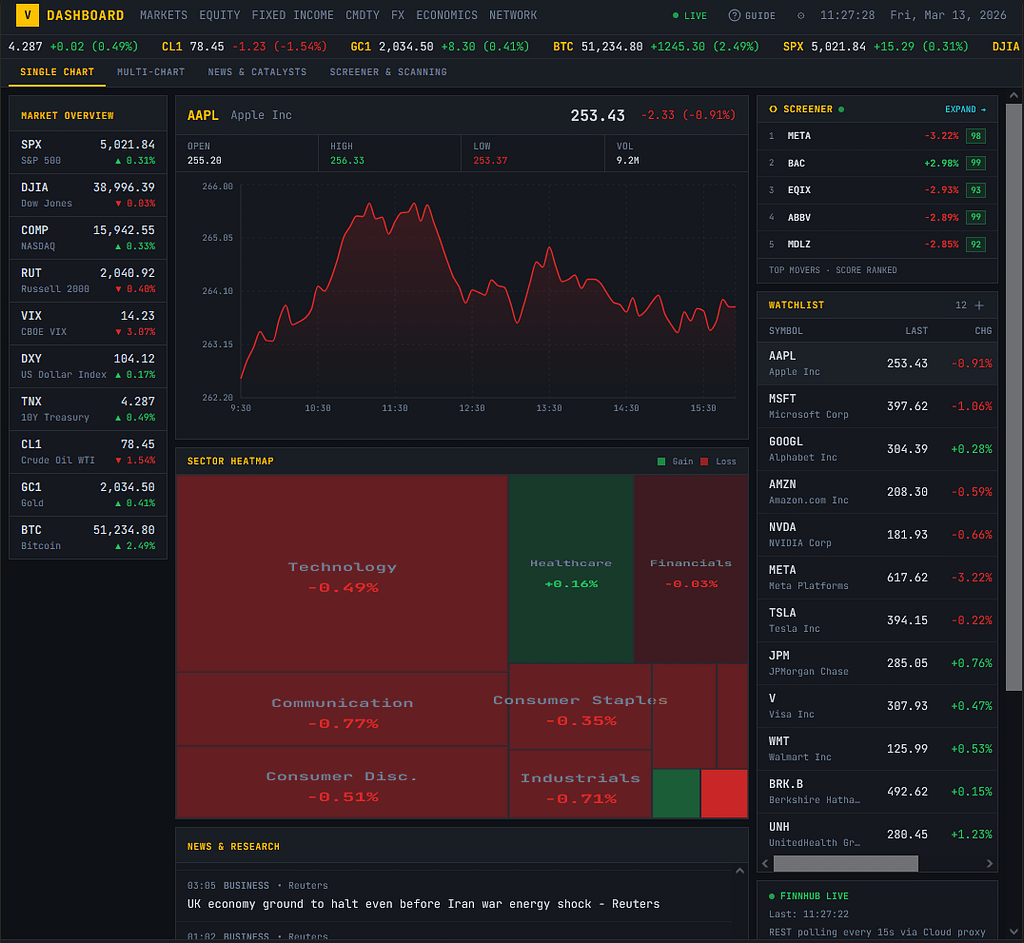Open the News & Catalysts tab
1024x943 pixels.
coord(257,72)
